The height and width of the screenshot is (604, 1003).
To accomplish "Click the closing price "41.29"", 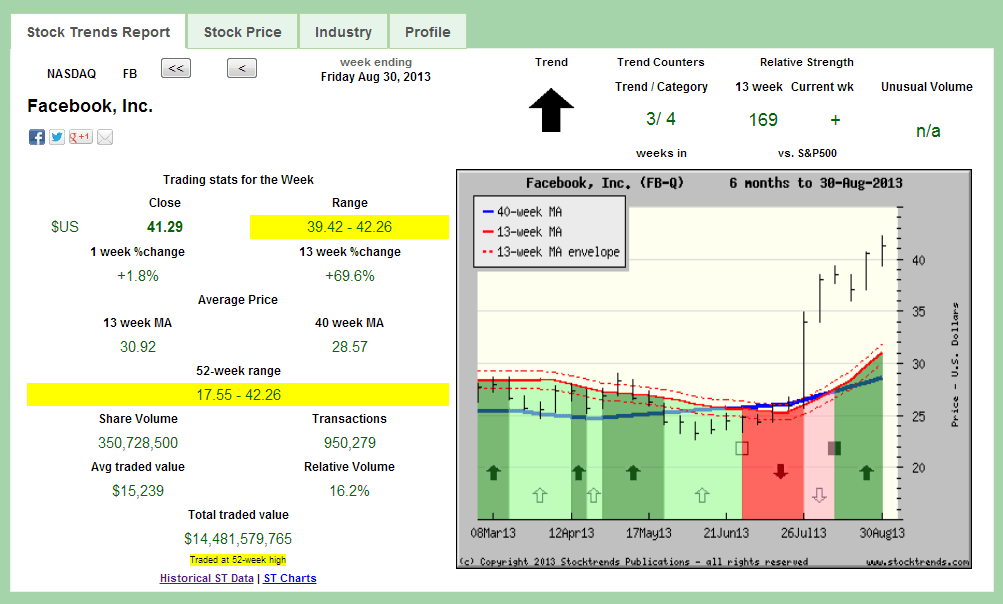I will (x=165, y=227).
